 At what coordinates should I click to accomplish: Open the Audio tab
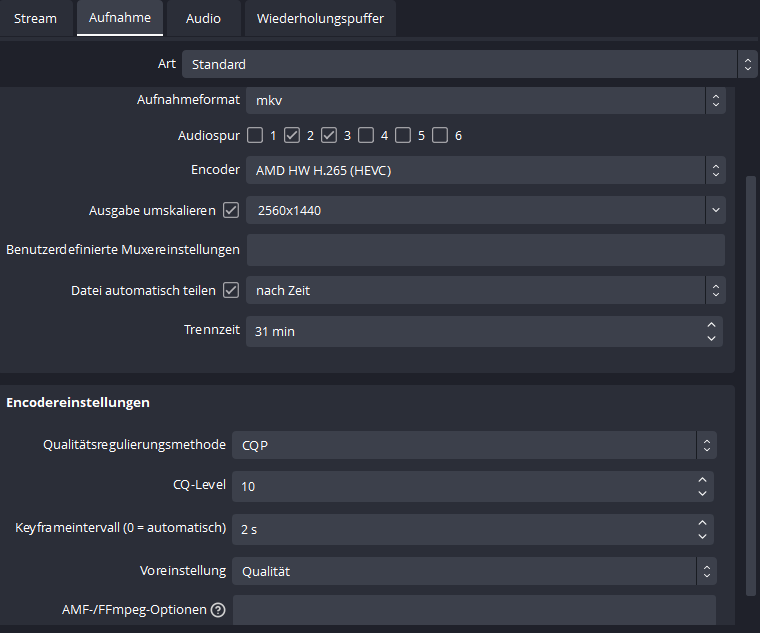[203, 18]
